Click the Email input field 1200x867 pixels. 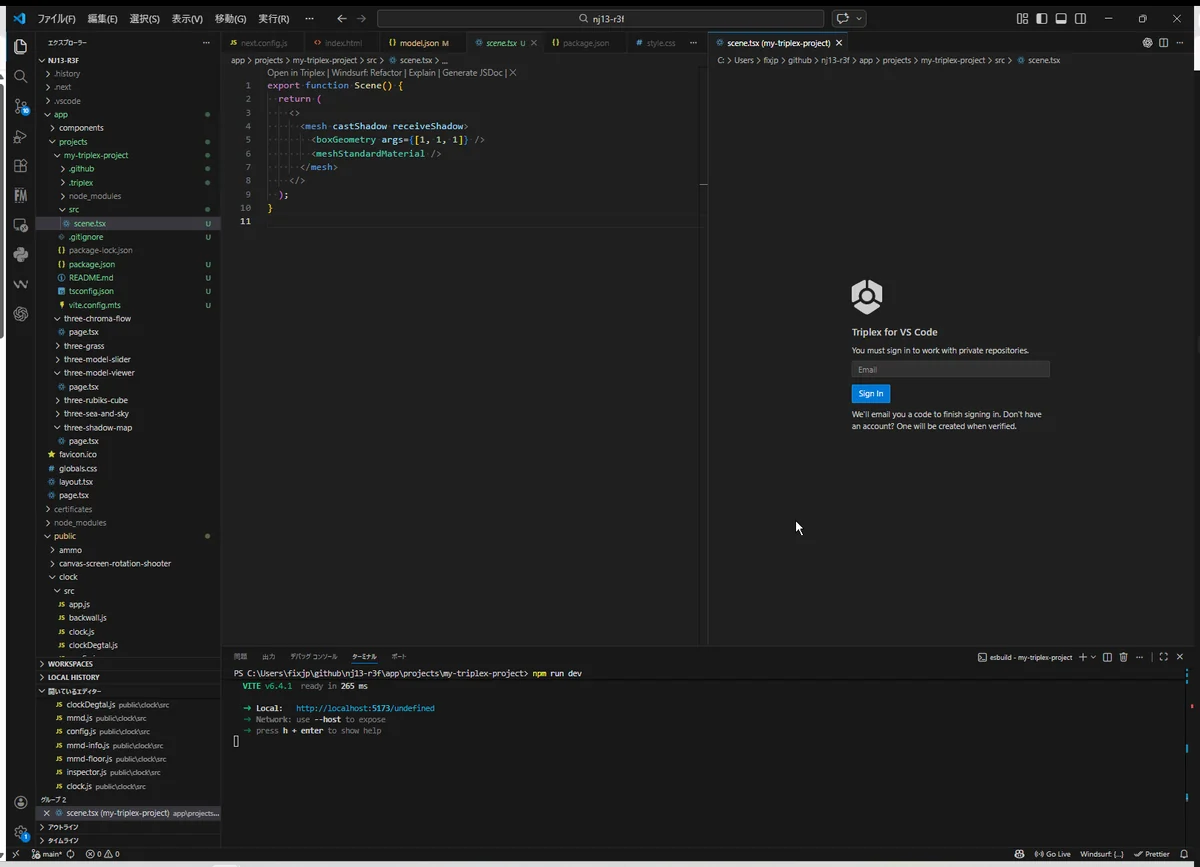point(950,370)
